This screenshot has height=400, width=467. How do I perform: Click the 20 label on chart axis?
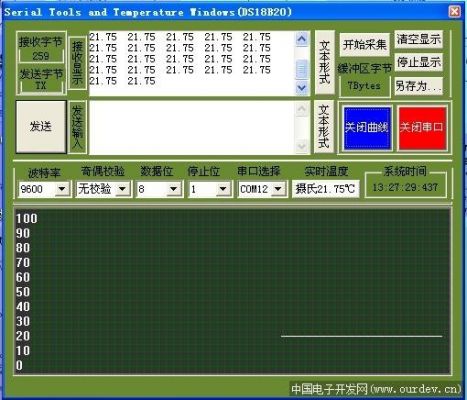pos(23,336)
